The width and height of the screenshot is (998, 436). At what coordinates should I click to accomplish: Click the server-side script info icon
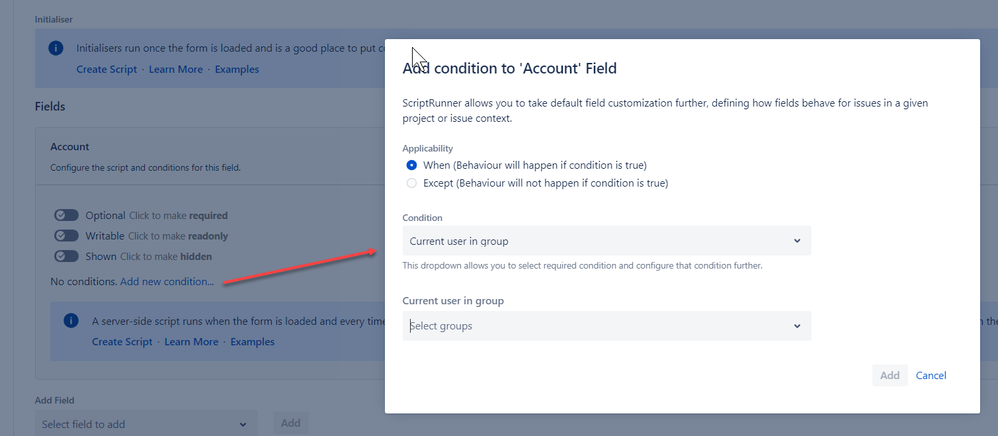71,321
